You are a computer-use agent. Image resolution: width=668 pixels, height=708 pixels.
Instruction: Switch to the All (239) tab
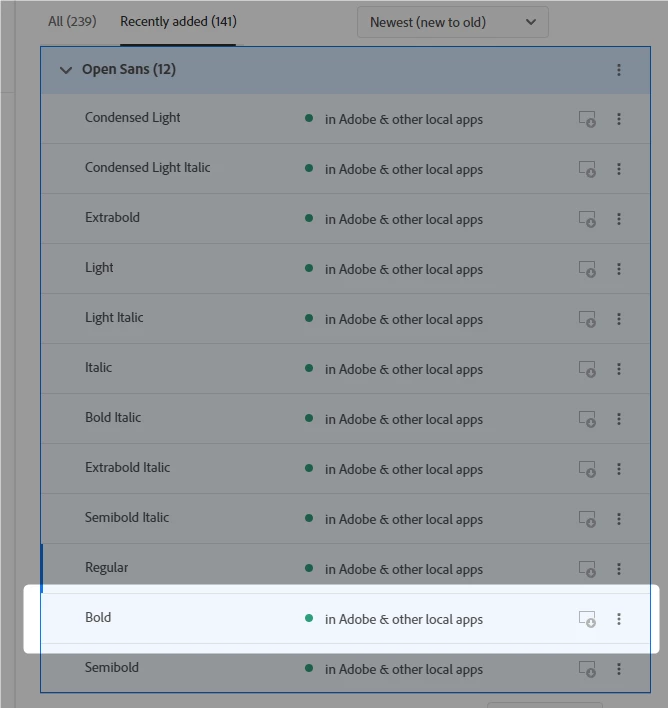pos(72,22)
